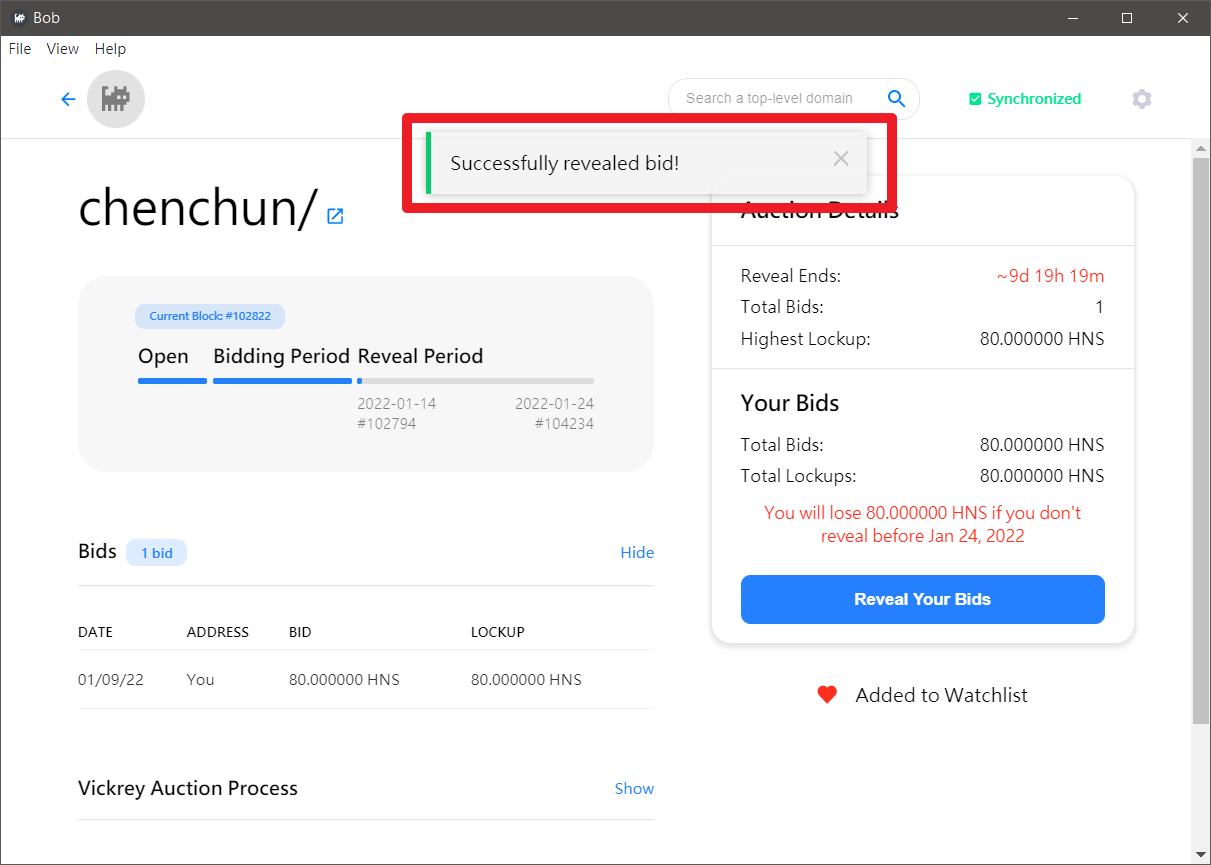
Task: Open the Help menu
Action: point(110,49)
